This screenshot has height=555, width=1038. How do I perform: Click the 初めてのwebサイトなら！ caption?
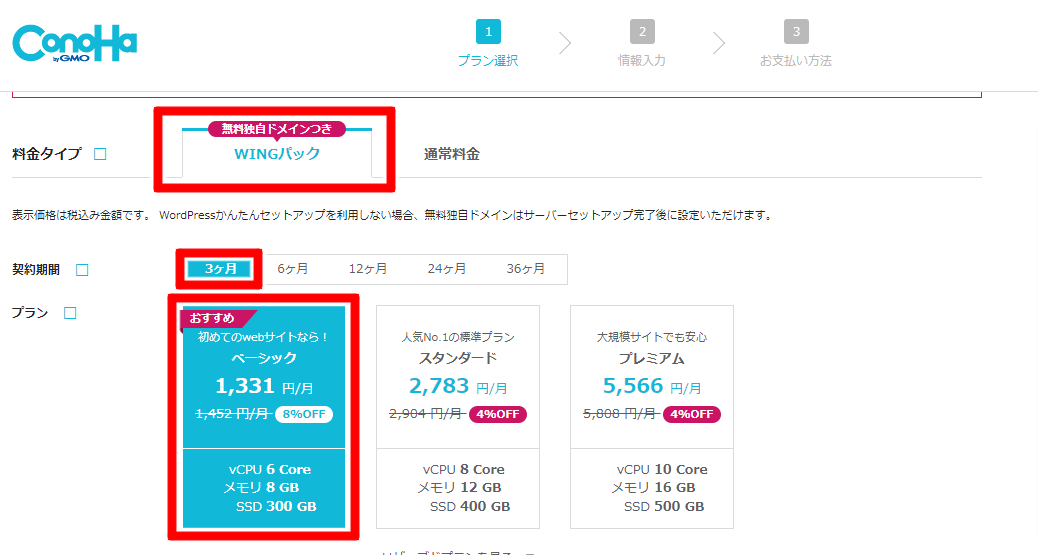(x=263, y=337)
